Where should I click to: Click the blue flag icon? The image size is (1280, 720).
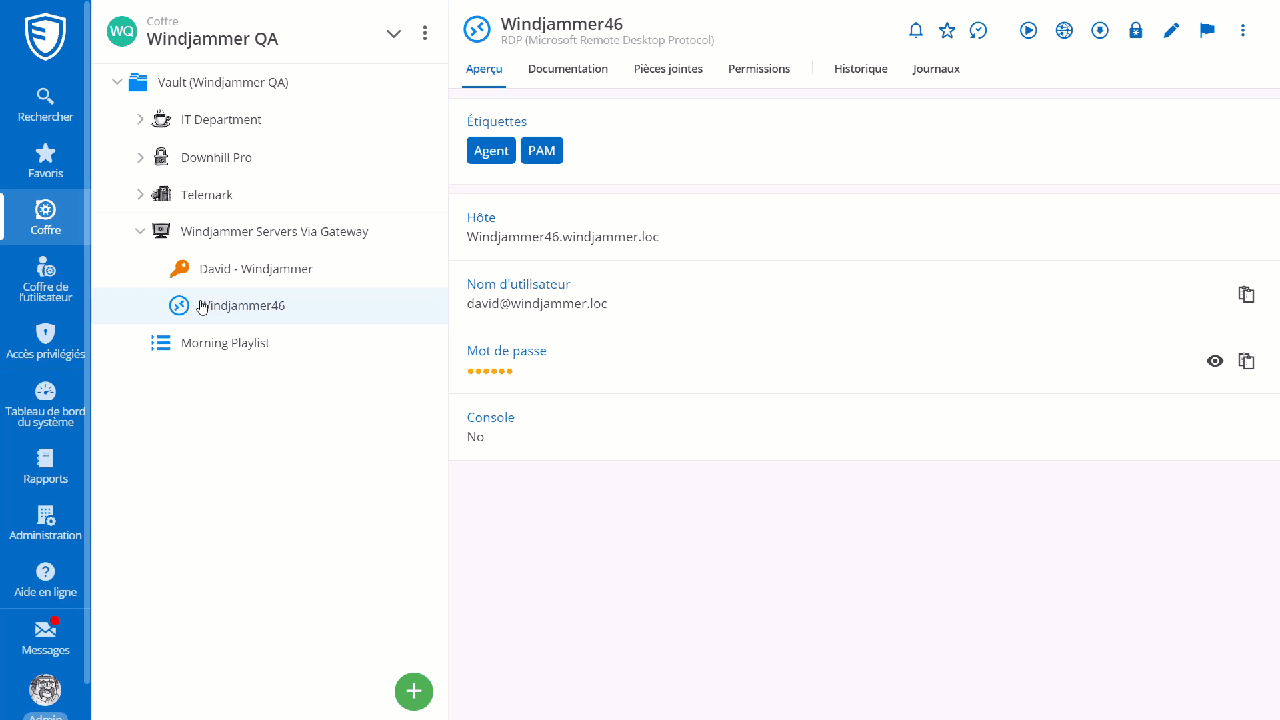click(1207, 31)
